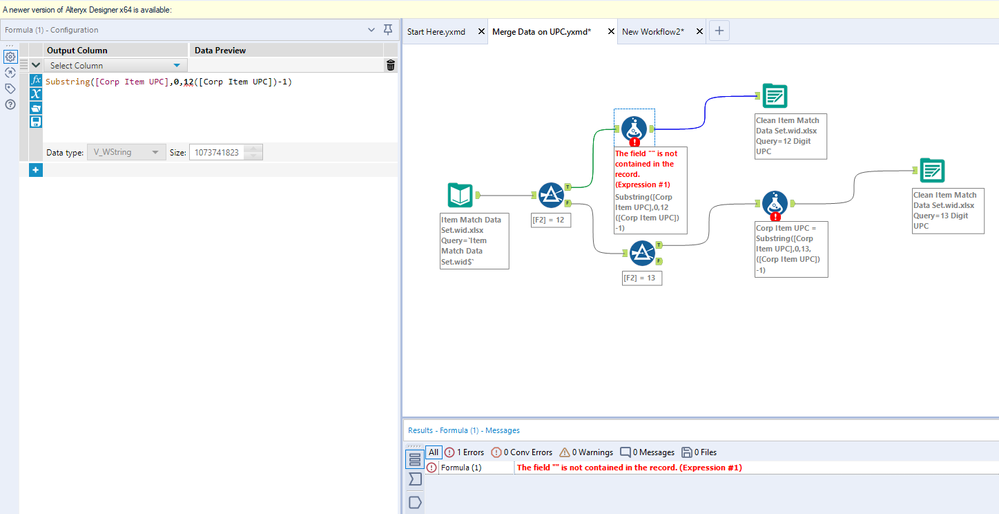This screenshot has height=514, width=999.
Task: Open the Navigation tab icon in sidebar
Action: tap(10, 73)
